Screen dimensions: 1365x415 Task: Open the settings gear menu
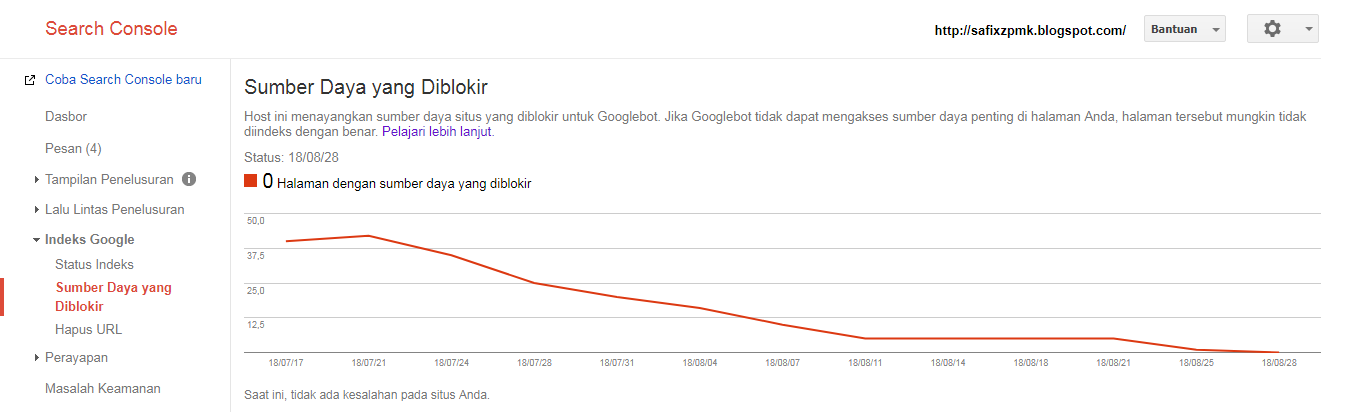[1272, 29]
